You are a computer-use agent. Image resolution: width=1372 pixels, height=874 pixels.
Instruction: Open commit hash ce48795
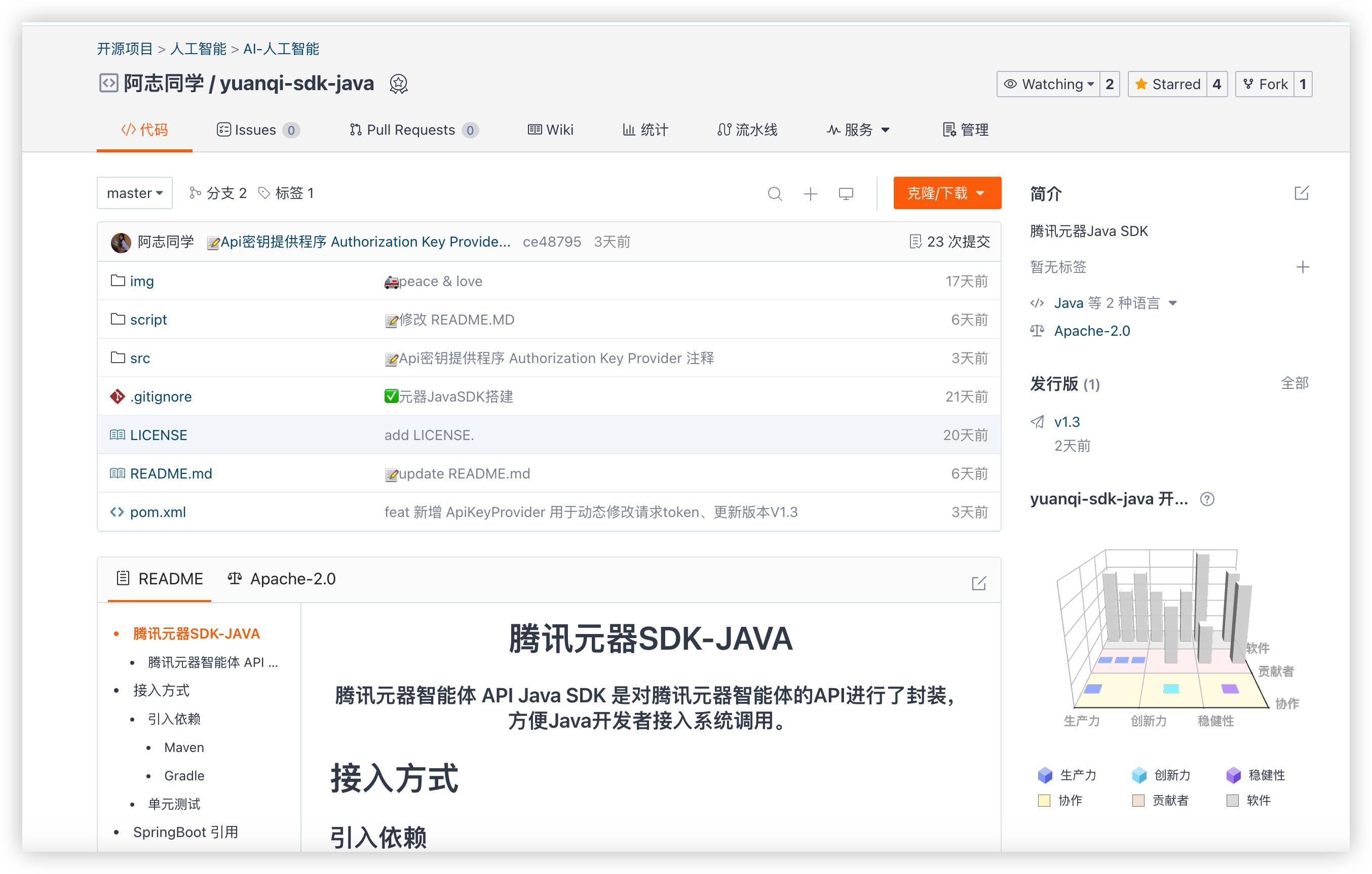click(x=552, y=242)
